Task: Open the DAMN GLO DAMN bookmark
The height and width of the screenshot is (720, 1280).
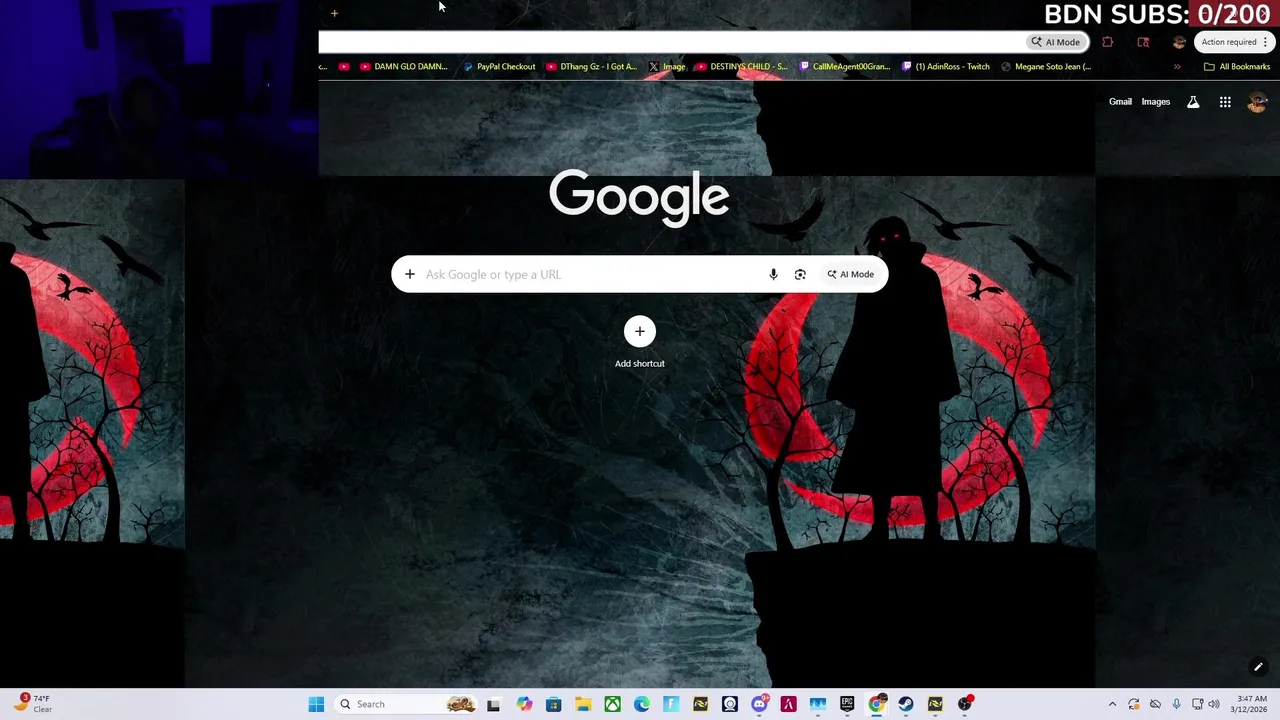Action: click(405, 67)
